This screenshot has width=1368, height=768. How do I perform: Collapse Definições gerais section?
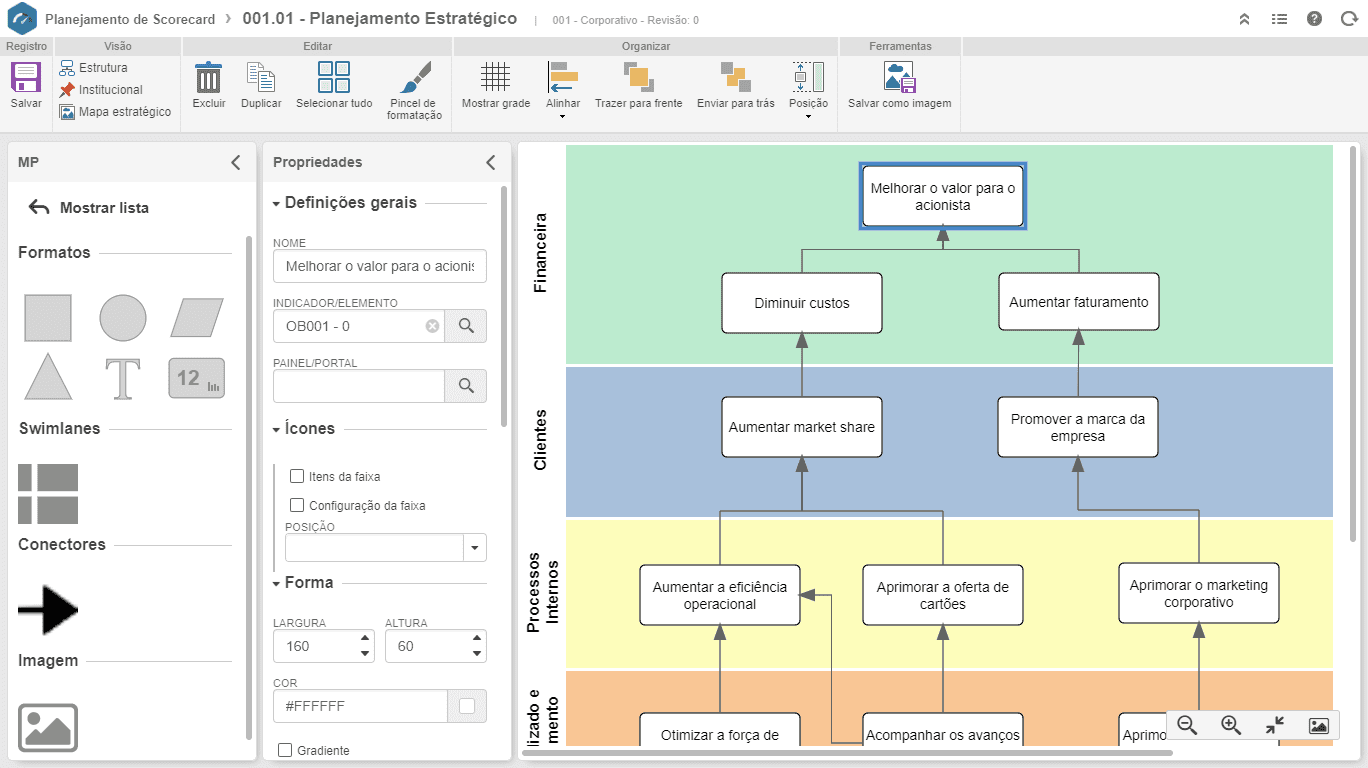(x=277, y=203)
